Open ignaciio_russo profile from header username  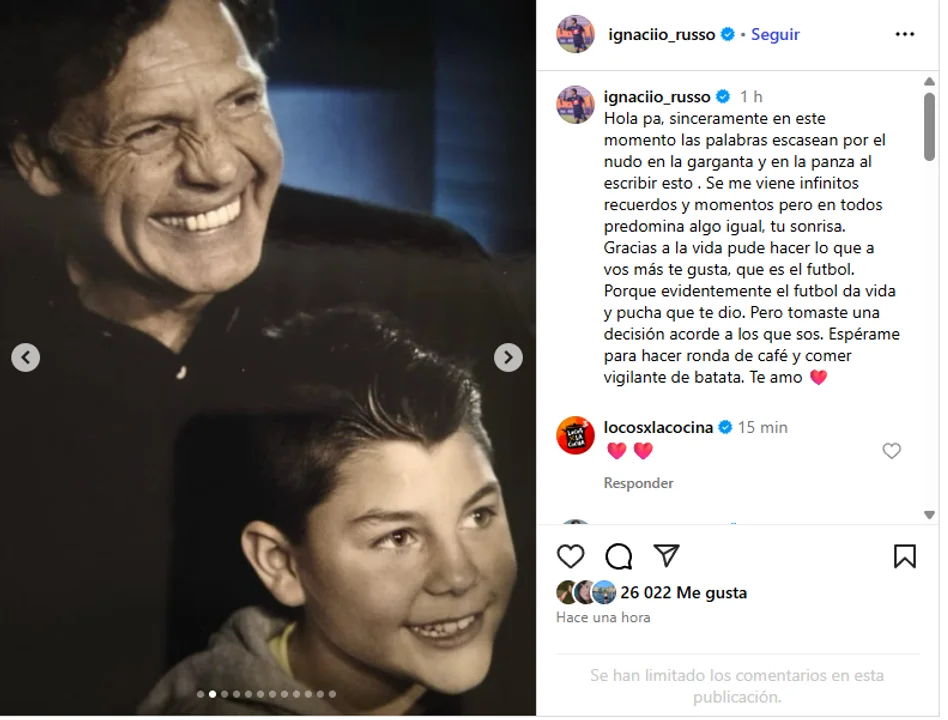tap(661, 34)
